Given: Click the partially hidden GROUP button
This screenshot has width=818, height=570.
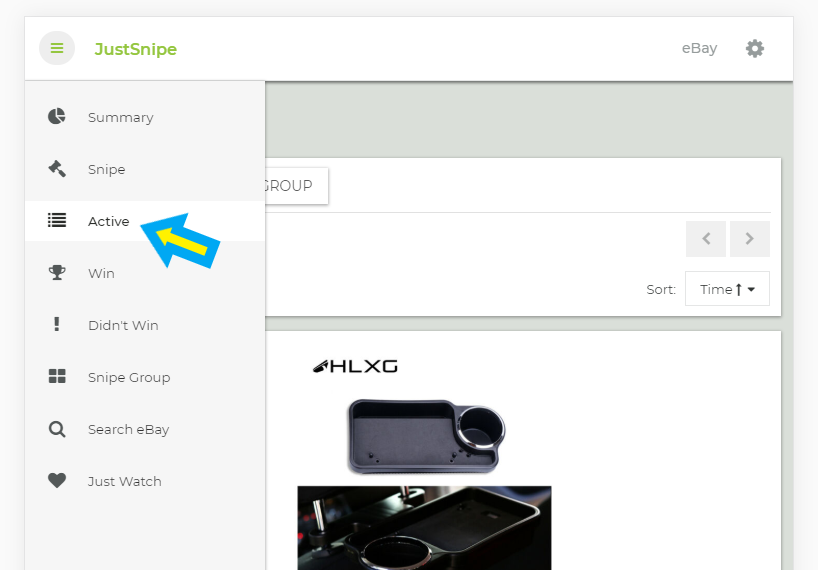Looking at the screenshot, I should pos(295,186).
